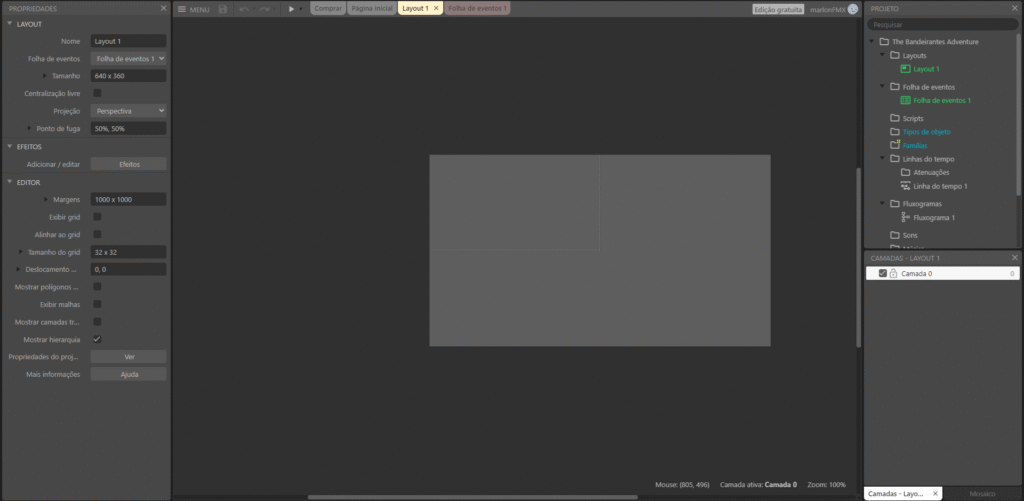
Task: Click the Project panel vertical scrollbar
Action: [x=1018, y=114]
